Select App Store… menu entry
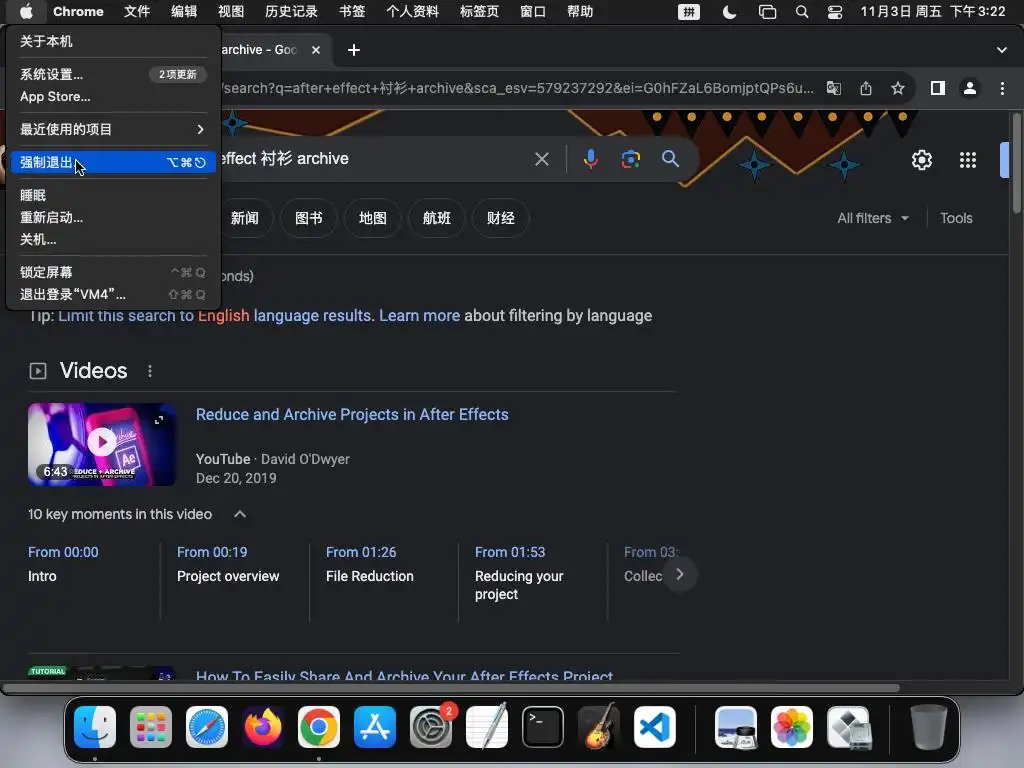Viewport: 1024px width, 768px height. click(113, 96)
